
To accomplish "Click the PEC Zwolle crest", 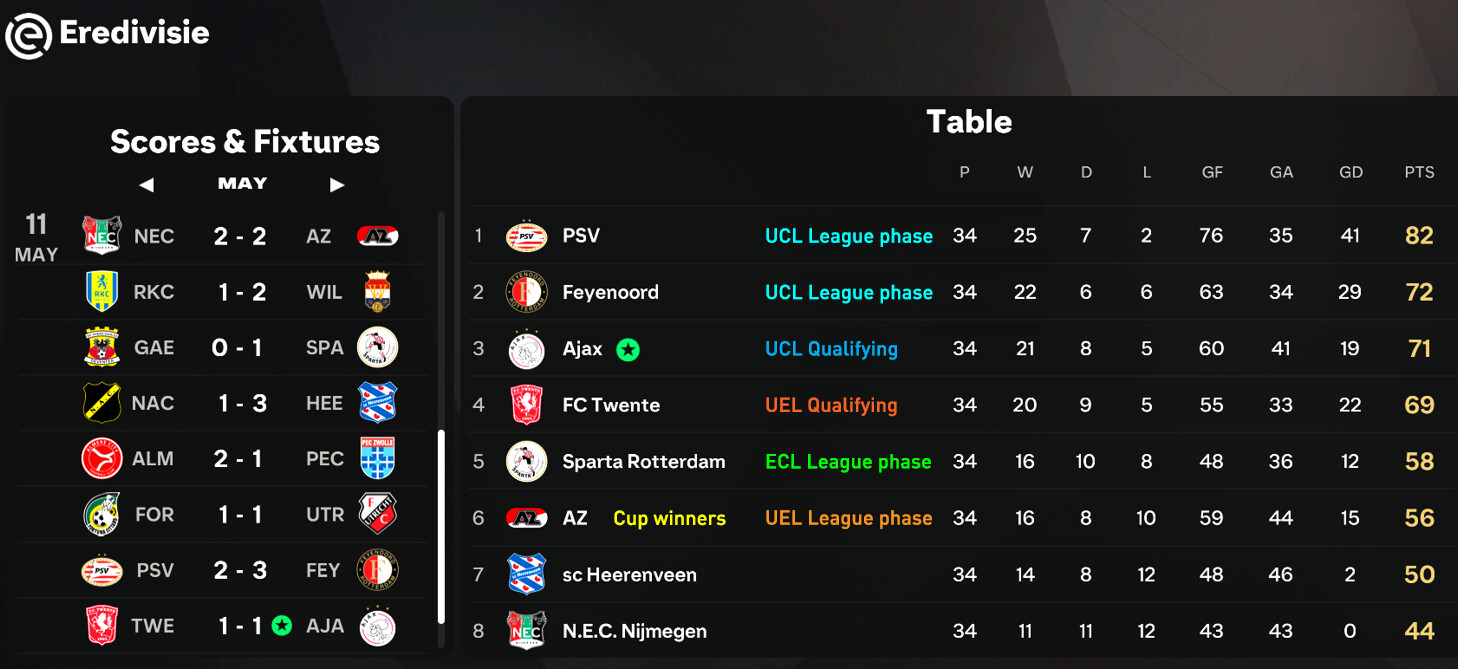I will [378, 459].
